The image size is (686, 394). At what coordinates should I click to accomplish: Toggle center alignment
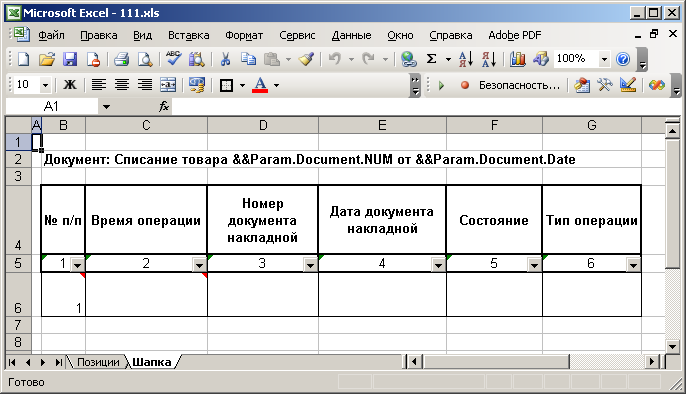(x=122, y=85)
